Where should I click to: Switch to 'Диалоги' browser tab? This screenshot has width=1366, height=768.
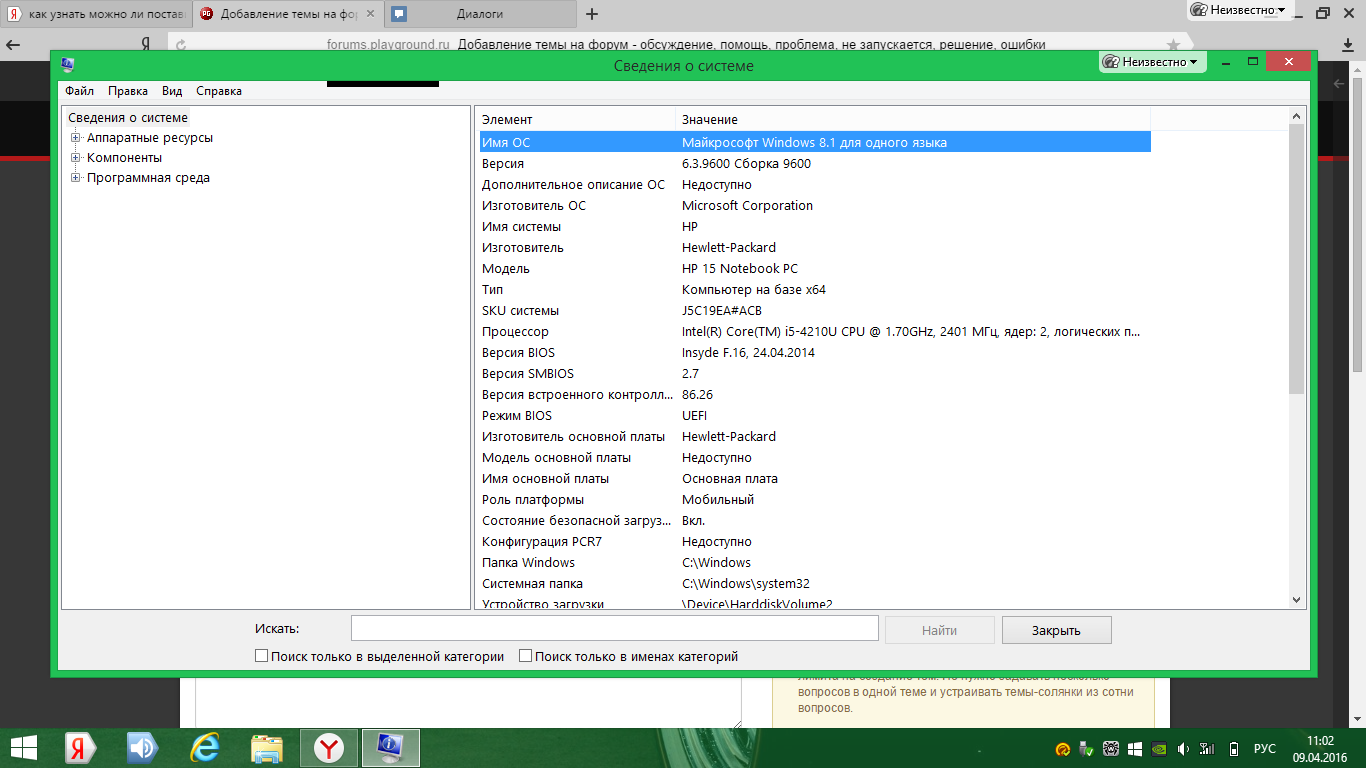pos(480,14)
